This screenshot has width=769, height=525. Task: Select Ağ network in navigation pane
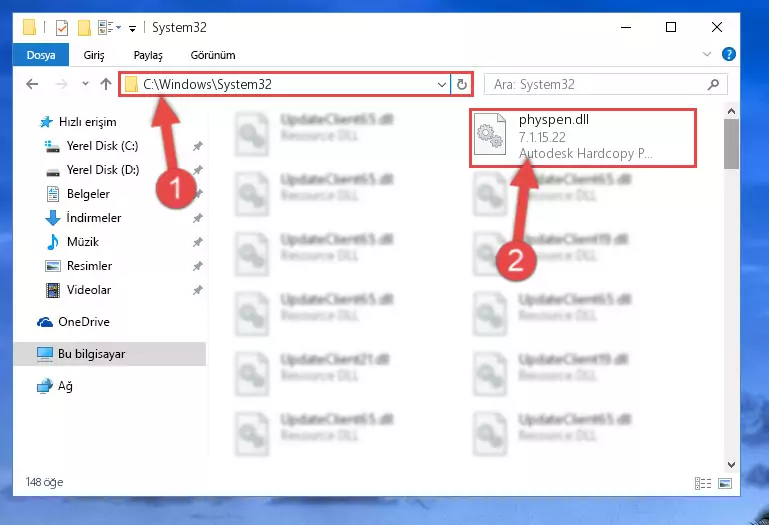pyautogui.click(x=65, y=386)
